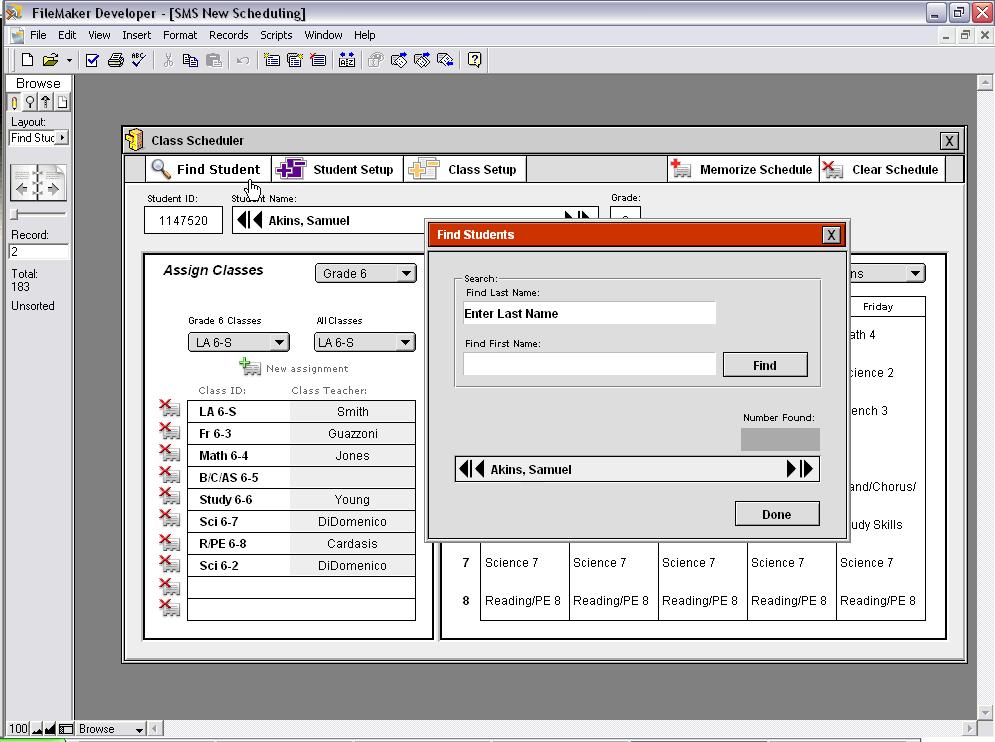Remove the Sci 6-2 class assignment
Screen dimensions: 995x742
[x=169, y=564]
